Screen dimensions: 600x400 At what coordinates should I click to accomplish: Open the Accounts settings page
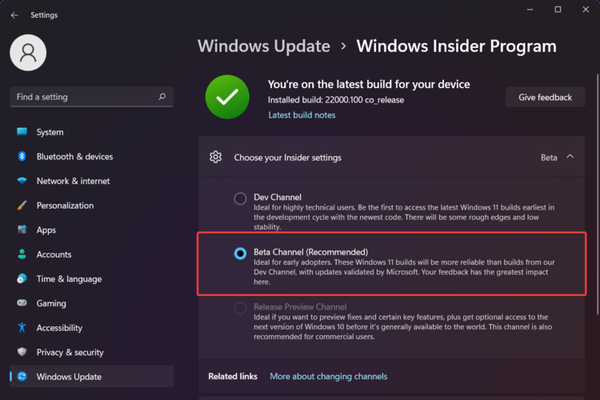[54, 254]
